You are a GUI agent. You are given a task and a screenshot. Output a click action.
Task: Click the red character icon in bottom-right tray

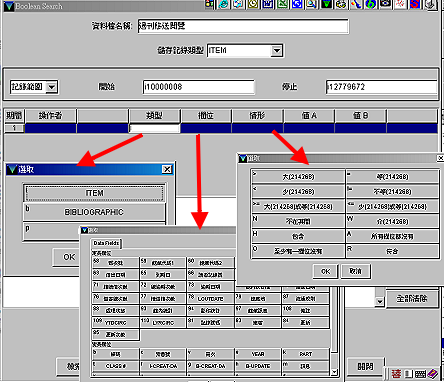[x=396, y=374]
